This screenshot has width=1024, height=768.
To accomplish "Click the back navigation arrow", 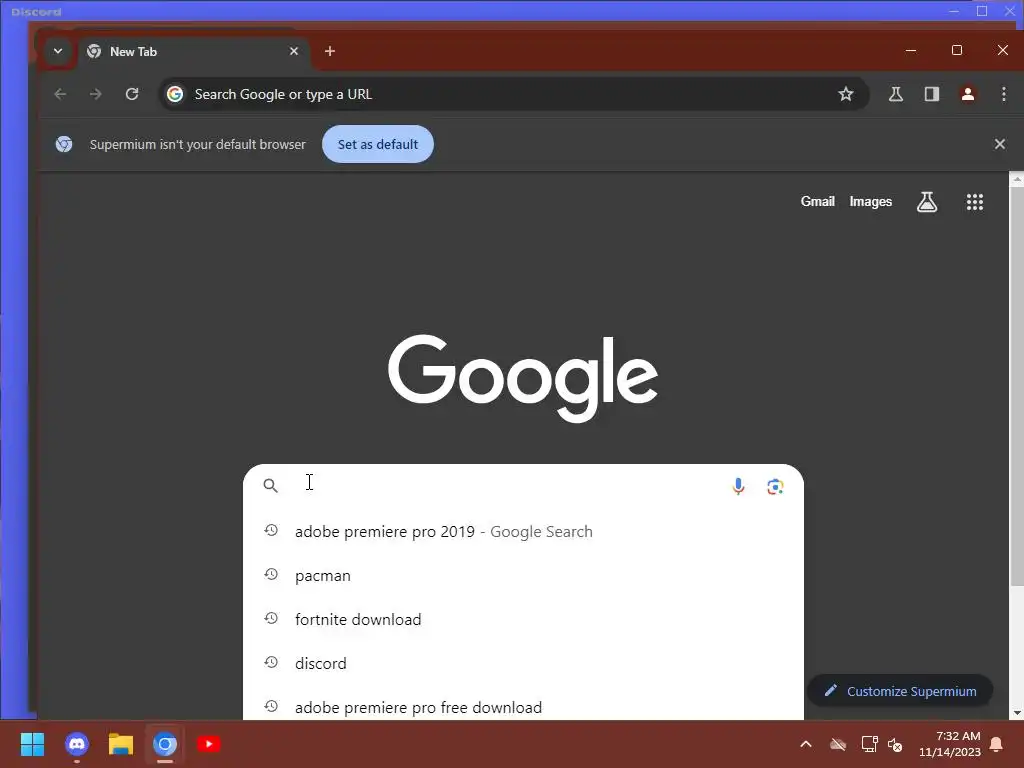I will click(x=60, y=94).
